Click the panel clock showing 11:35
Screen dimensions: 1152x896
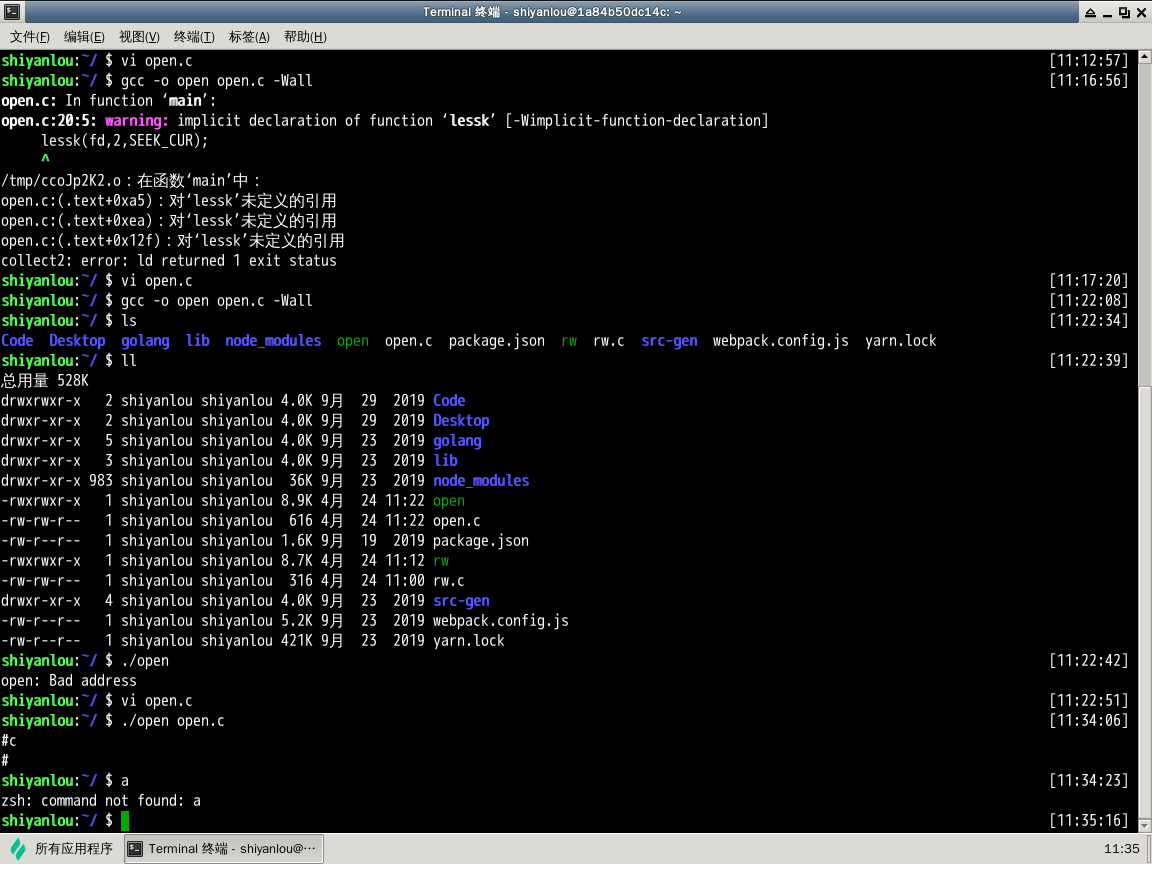pos(1121,849)
